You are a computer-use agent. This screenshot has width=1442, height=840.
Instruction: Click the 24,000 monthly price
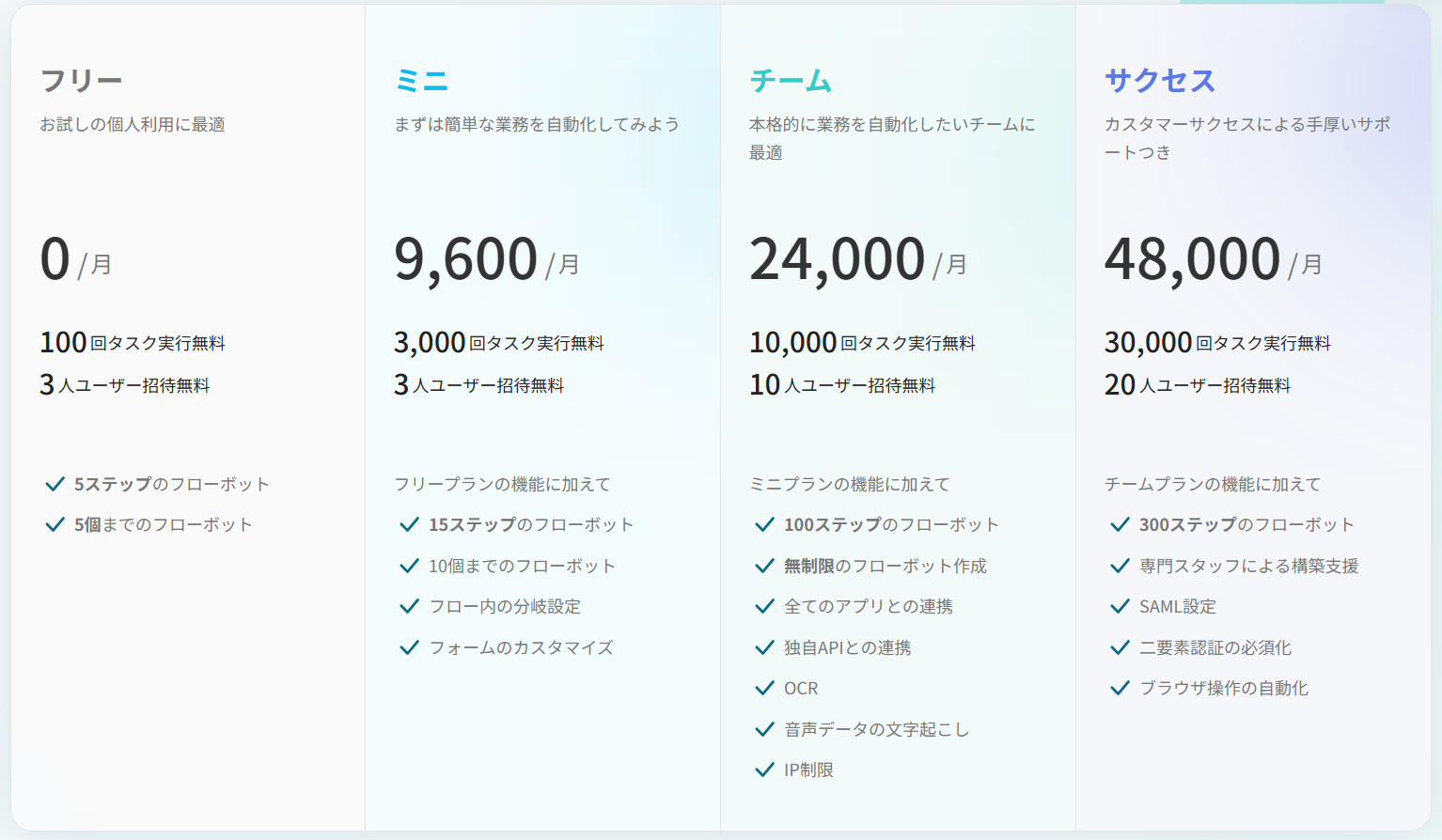pyautogui.click(x=837, y=259)
